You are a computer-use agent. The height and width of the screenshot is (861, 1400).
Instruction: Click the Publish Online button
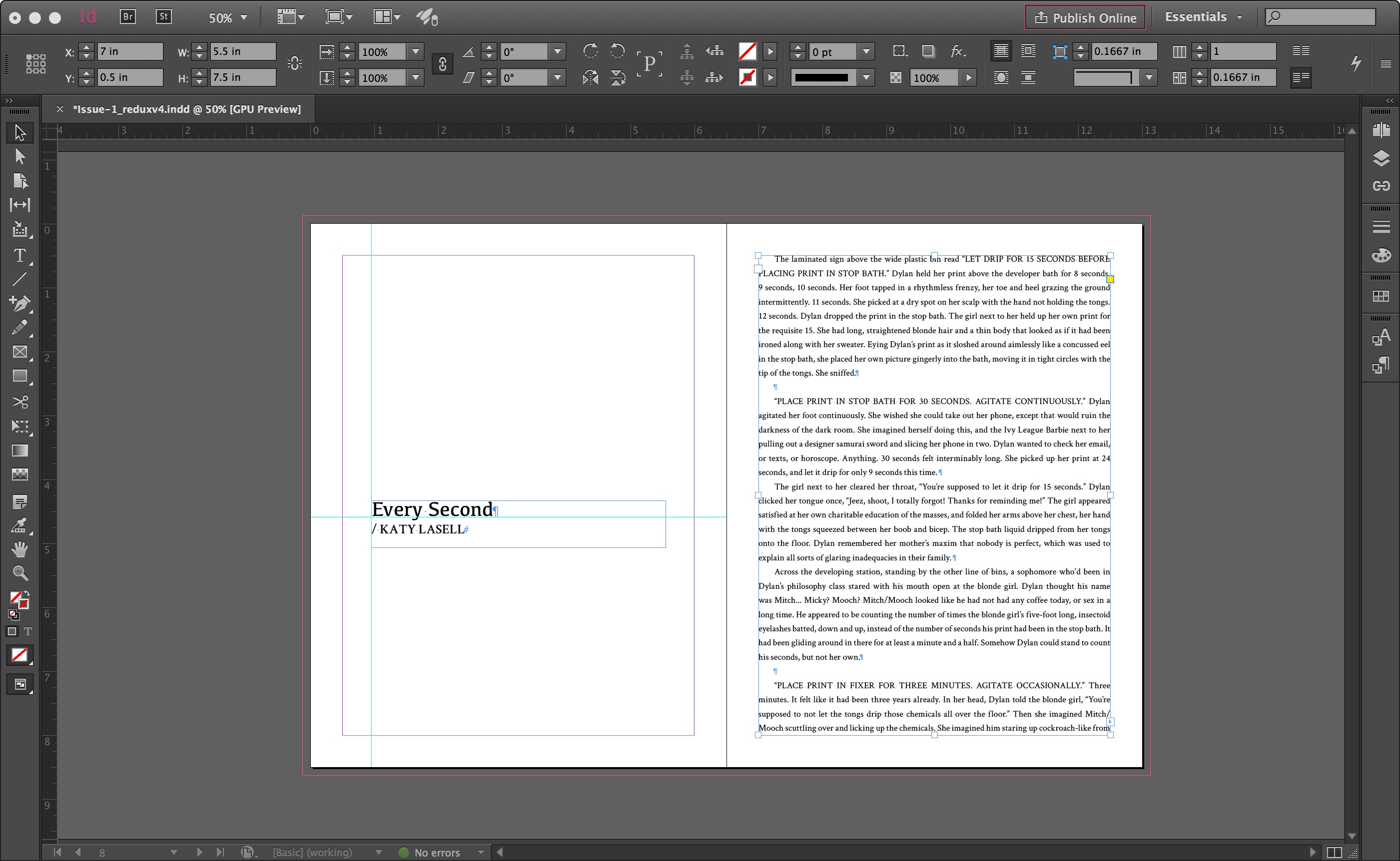point(1085,17)
